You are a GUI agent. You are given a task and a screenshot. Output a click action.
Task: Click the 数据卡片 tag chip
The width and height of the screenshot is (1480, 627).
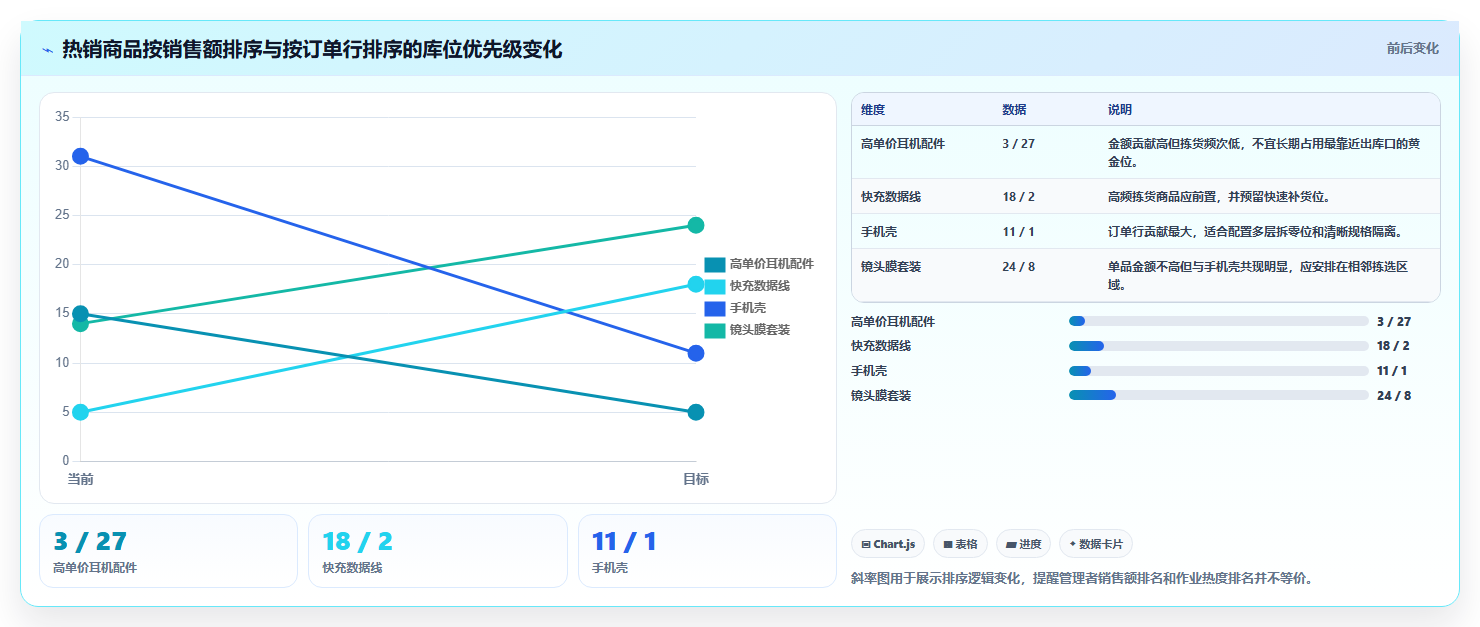(1096, 544)
